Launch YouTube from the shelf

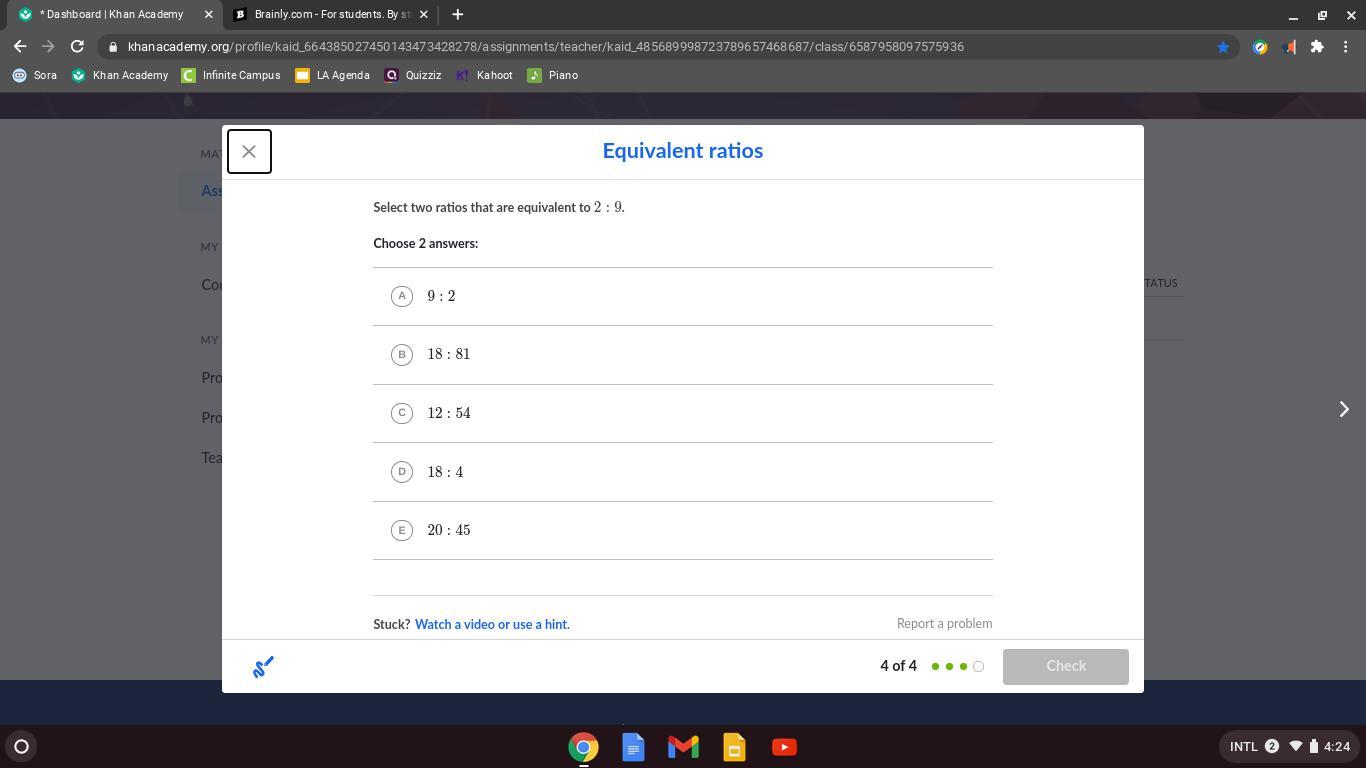(x=784, y=747)
